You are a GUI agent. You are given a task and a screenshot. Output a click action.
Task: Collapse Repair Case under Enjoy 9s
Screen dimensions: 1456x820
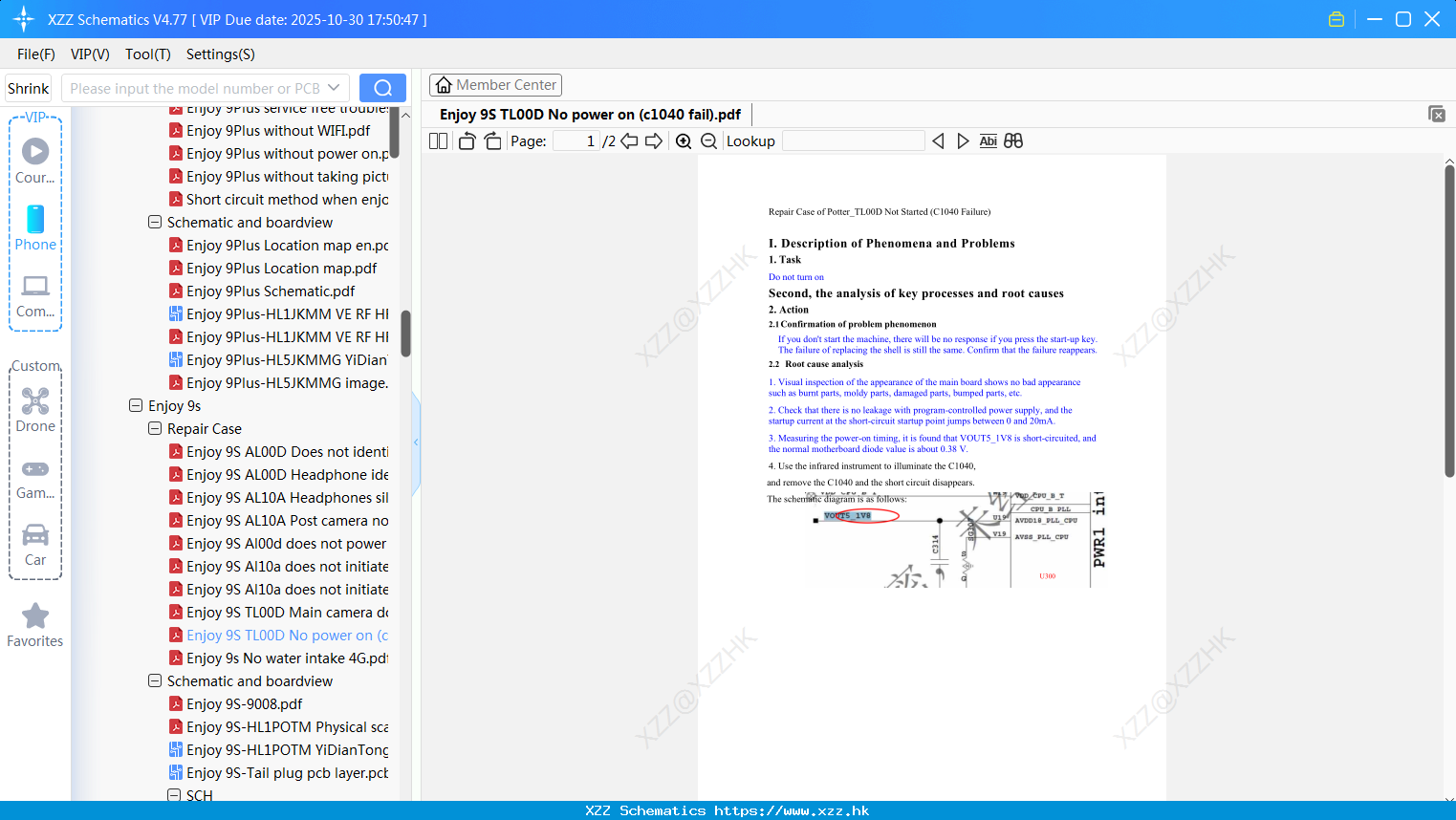155,428
